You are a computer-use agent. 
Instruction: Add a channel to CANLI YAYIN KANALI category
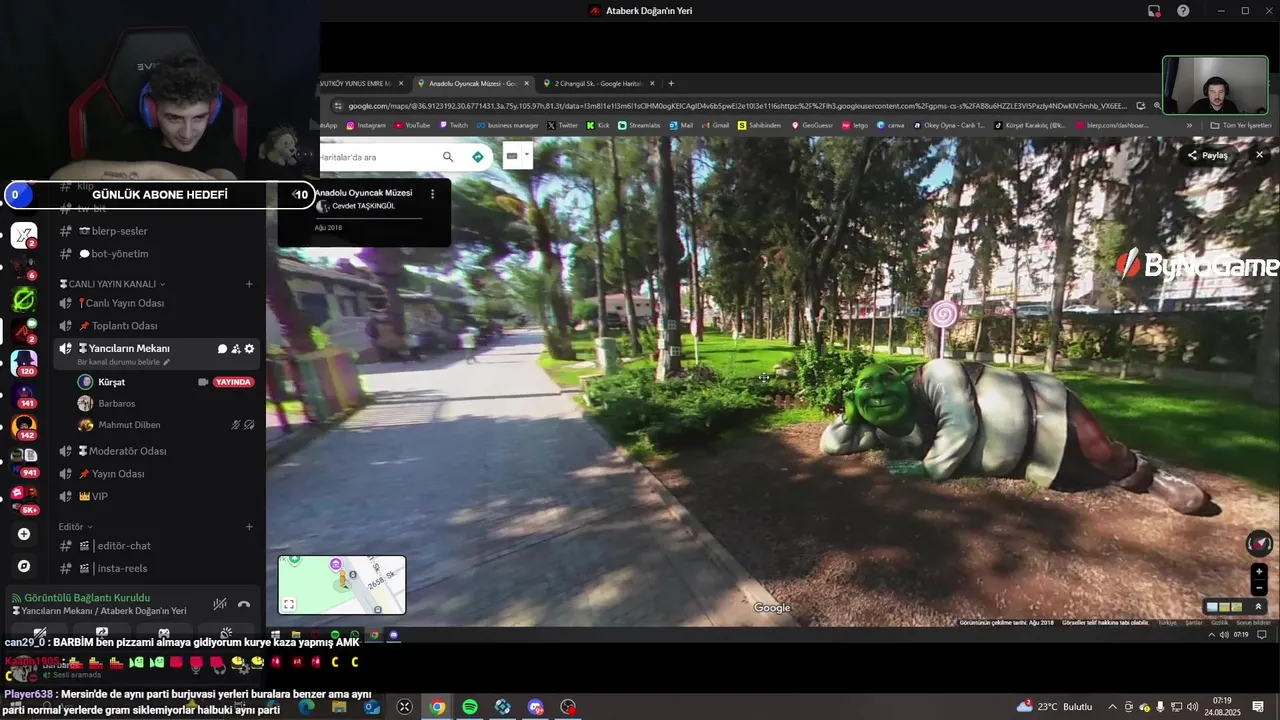(x=249, y=284)
